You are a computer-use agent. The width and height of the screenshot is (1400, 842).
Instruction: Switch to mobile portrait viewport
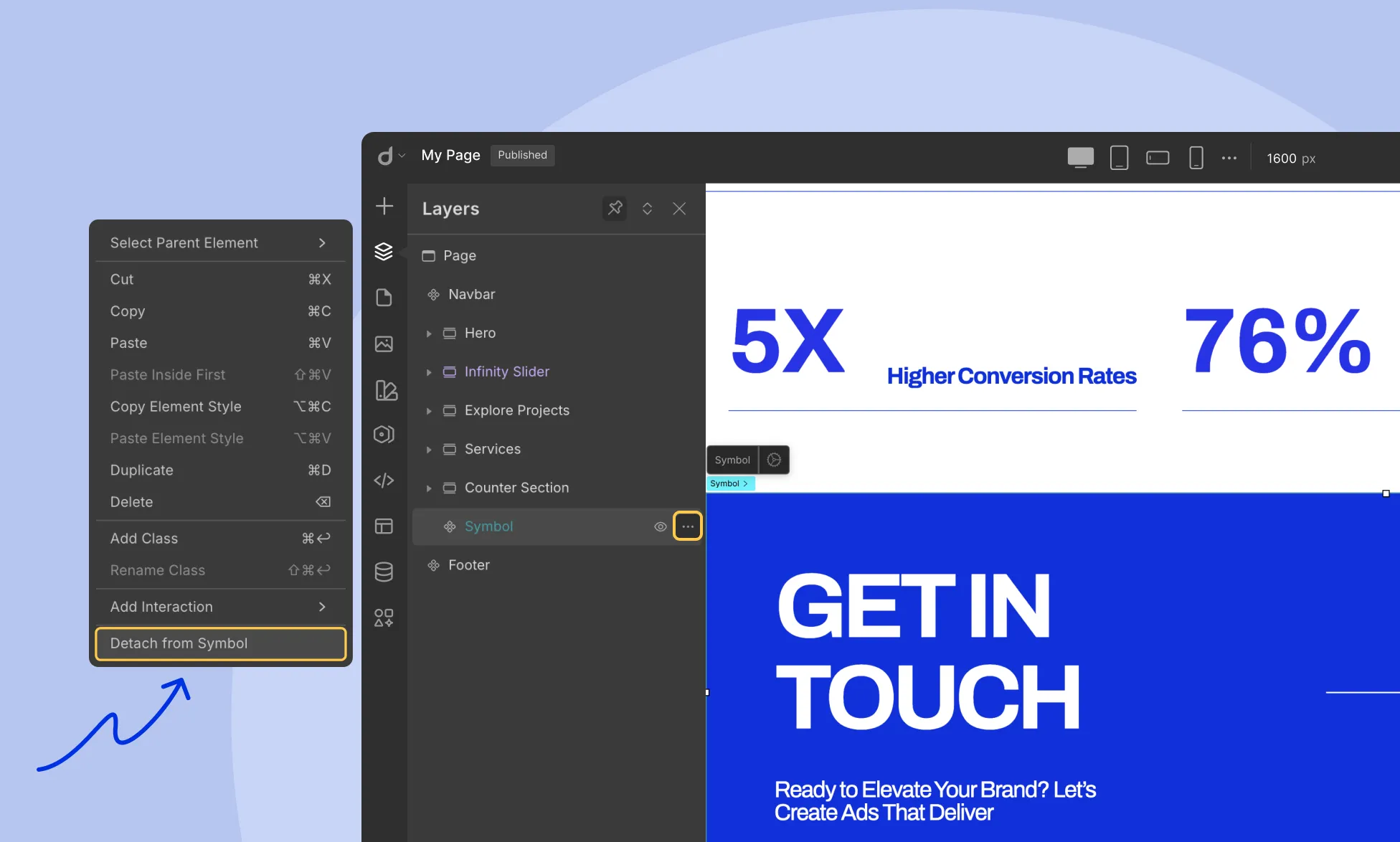[x=1196, y=158]
